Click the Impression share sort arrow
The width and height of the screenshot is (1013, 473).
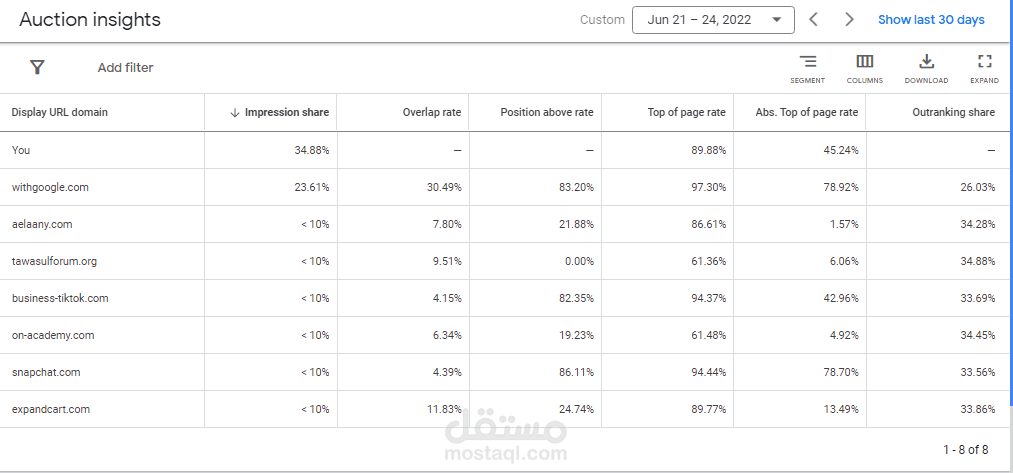point(235,112)
